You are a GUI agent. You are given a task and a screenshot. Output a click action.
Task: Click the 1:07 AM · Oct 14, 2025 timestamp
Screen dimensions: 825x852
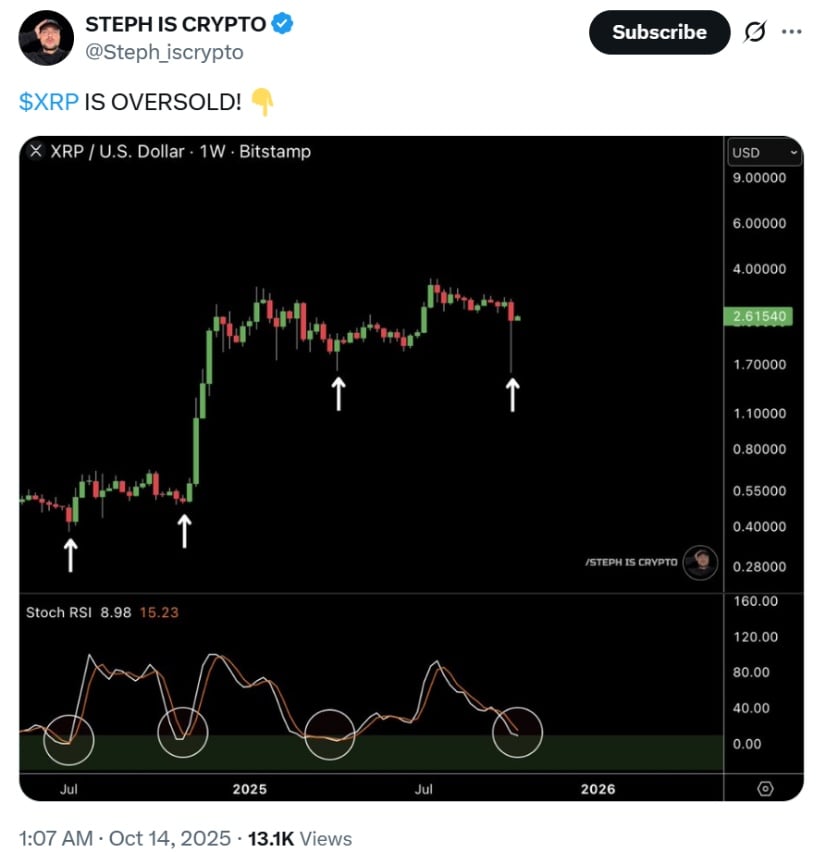tap(125, 838)
